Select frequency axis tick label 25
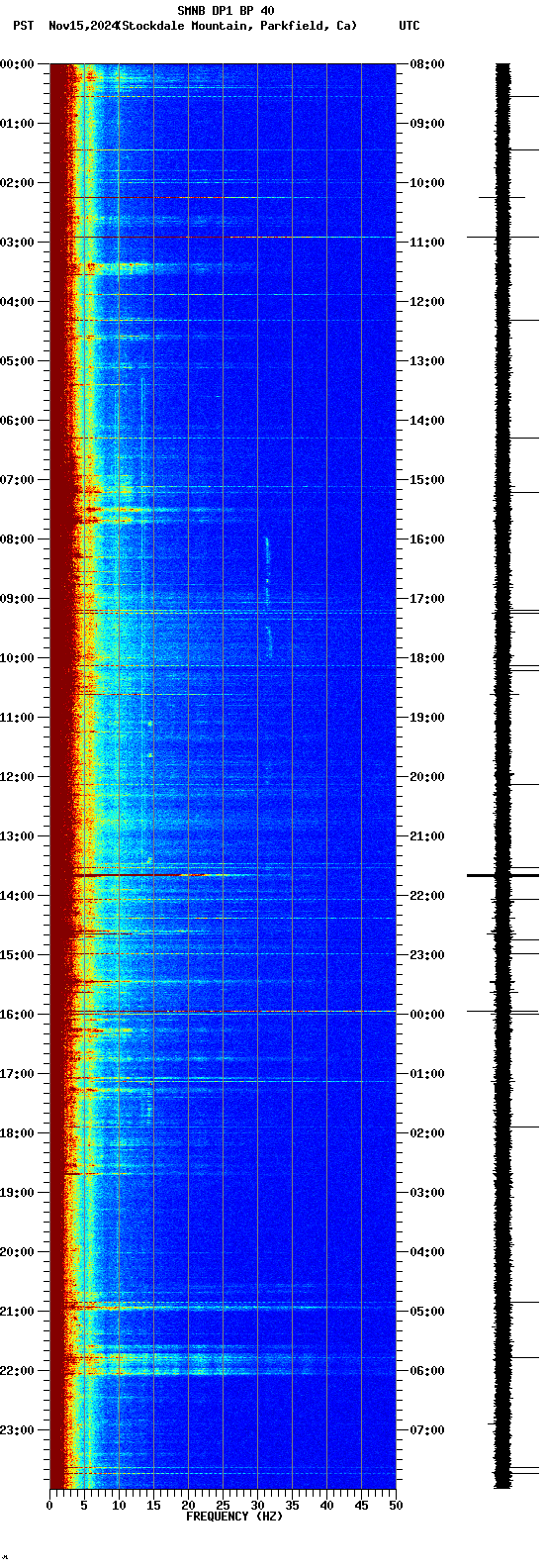Viewport: 546px width, 1568px height. coord(223,1506)
